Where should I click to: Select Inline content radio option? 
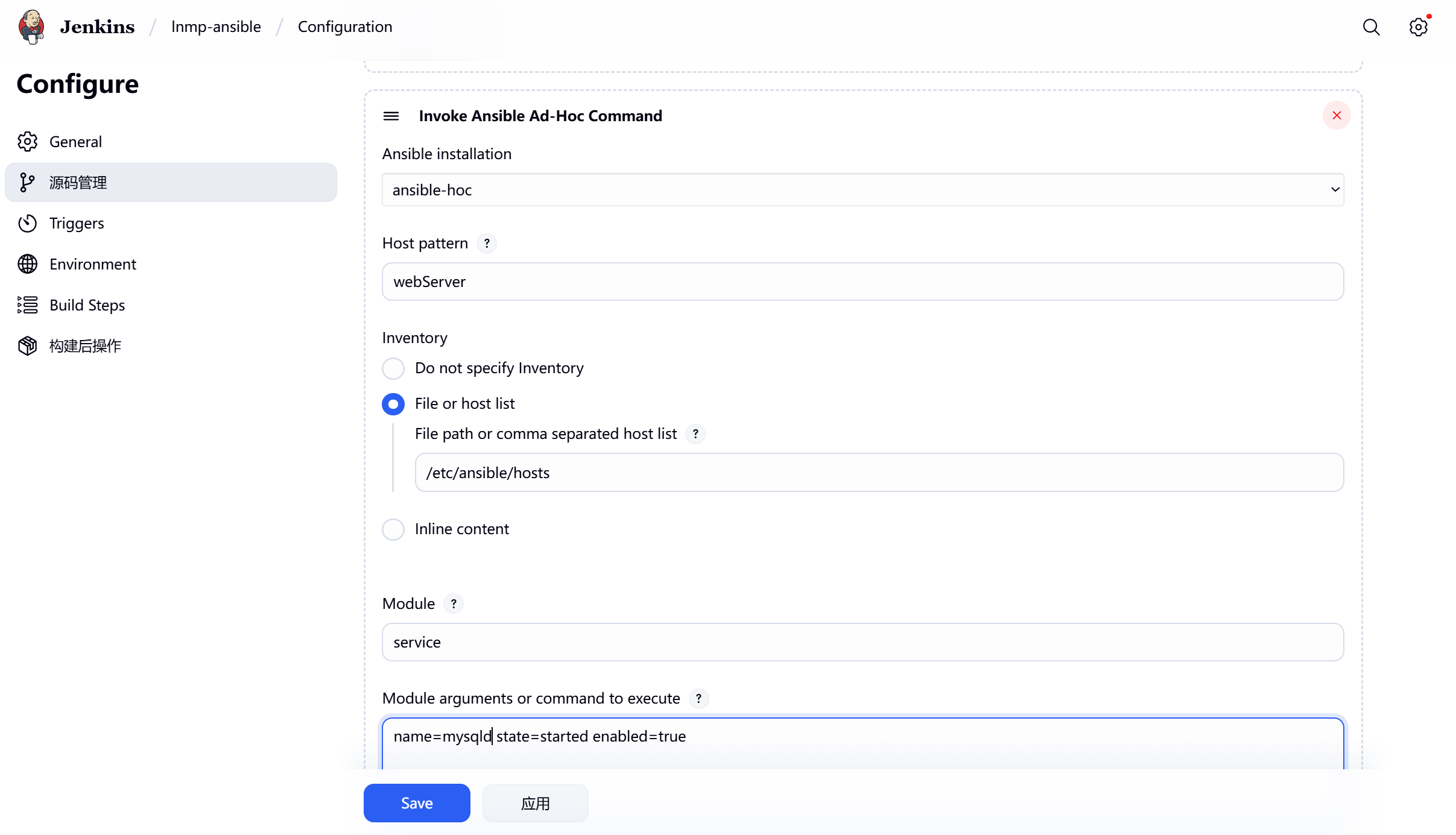(x=393, y=529)
